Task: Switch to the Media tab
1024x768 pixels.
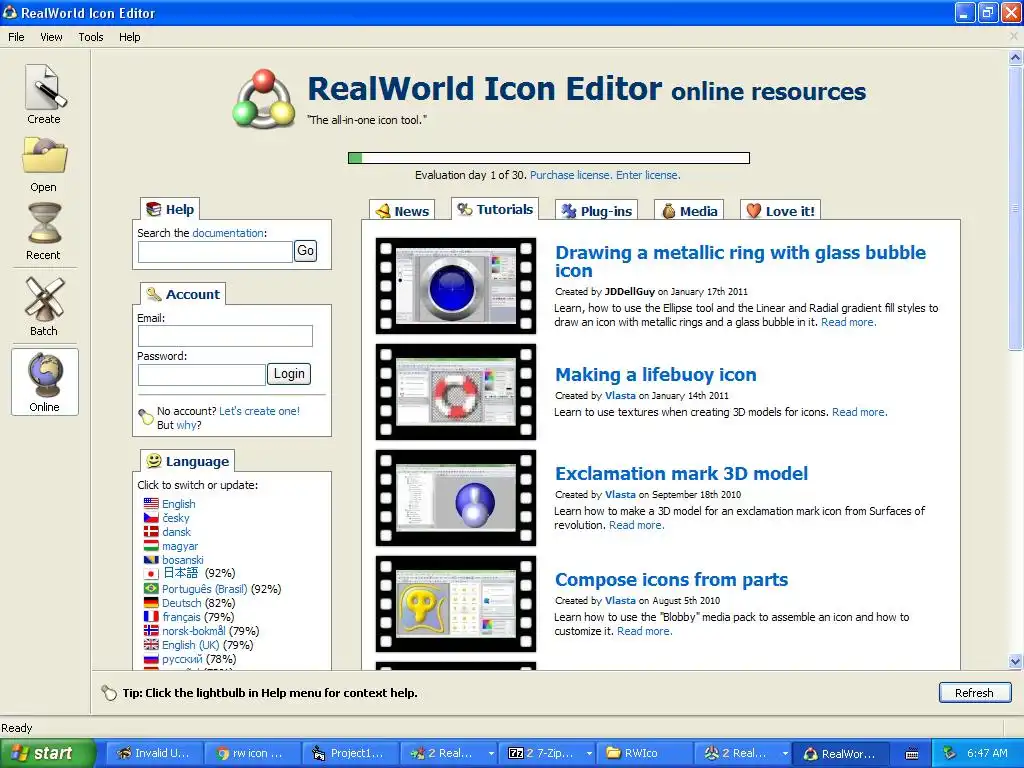Action: (689, 210)
